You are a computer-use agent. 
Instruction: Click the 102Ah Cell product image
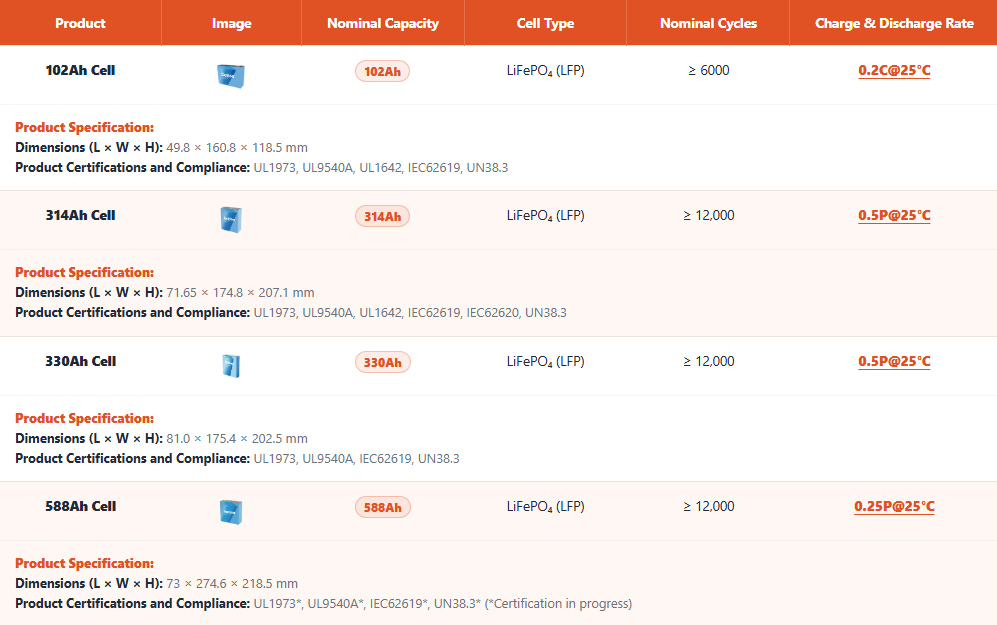pyautogui.click(x=231, y=75)
